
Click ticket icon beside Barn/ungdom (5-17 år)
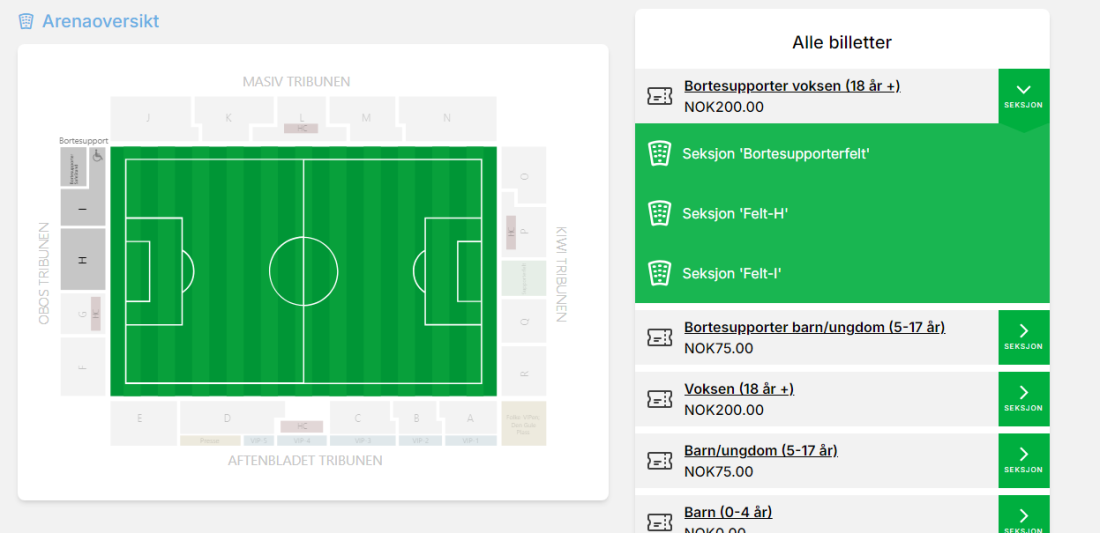(x=659, y=461)
